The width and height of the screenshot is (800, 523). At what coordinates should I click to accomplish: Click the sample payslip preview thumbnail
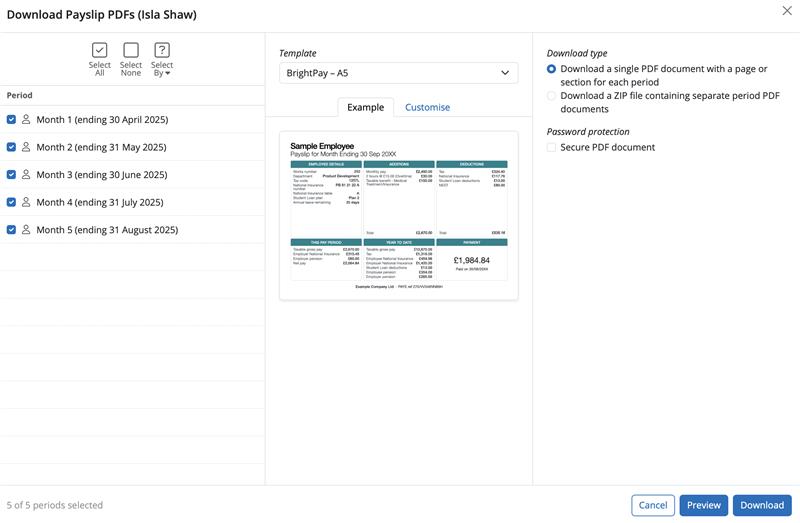(x=398, y=215)
